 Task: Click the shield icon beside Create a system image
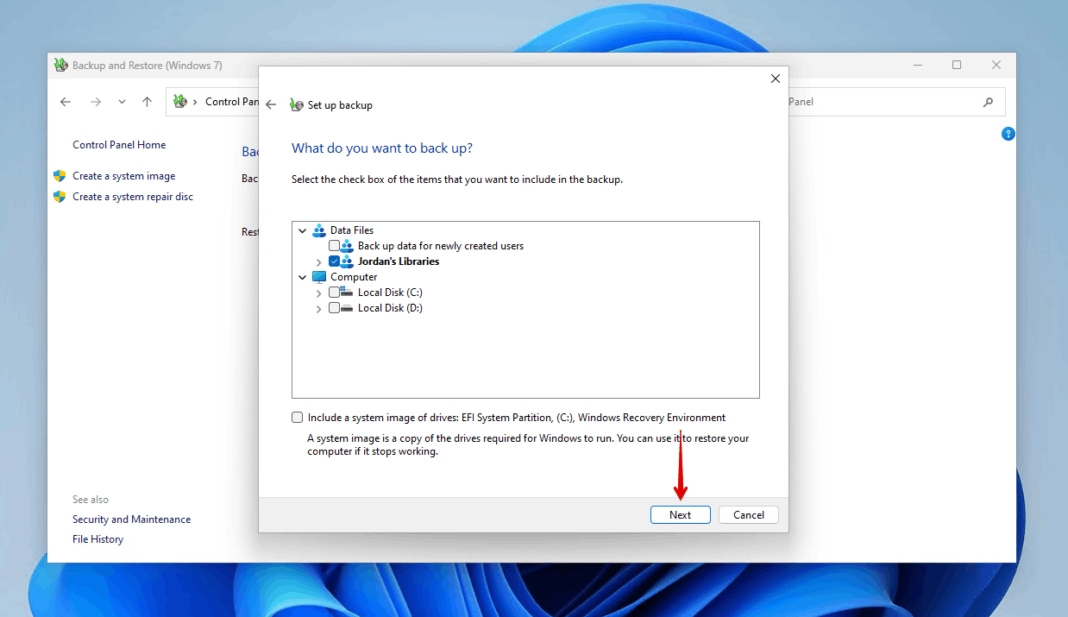60,175
